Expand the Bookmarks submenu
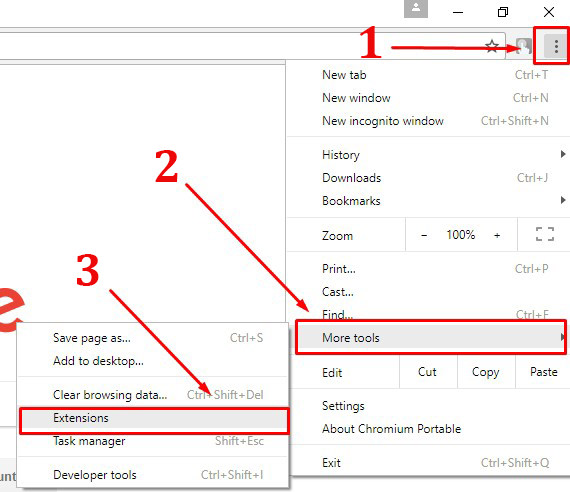The image size is (570, 492). click(x=428, y=201)
